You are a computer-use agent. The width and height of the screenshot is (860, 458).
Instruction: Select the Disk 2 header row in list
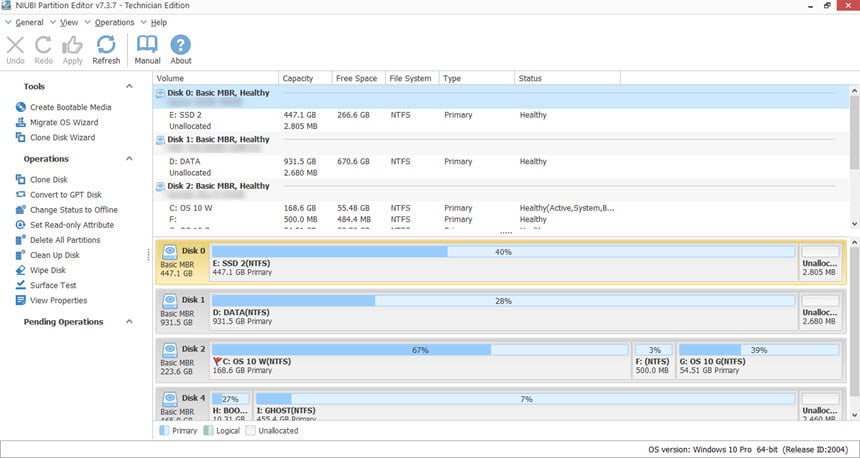(501, 190)
